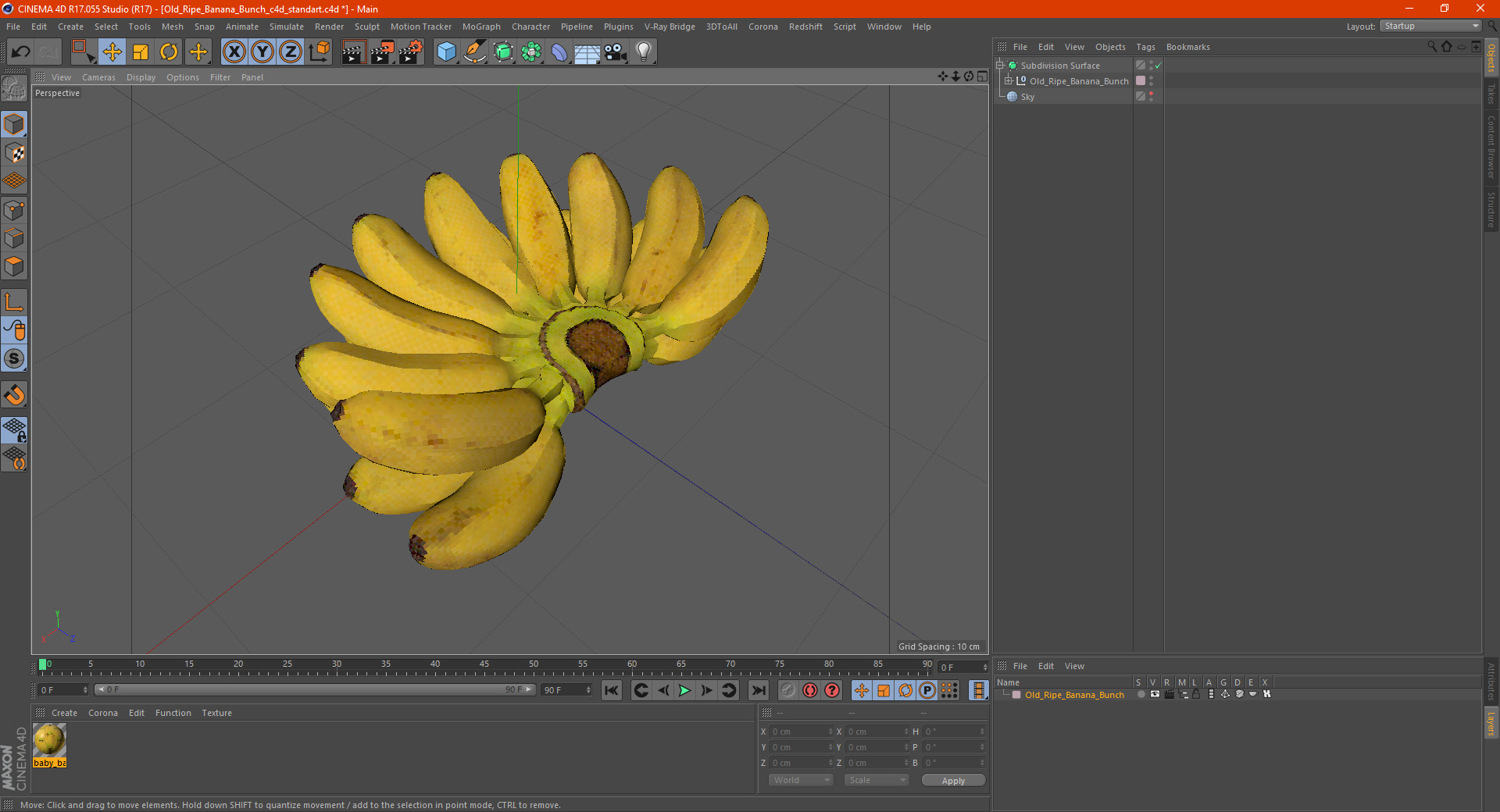Open the Content Browser side tab
This screenshot has height=812, width=1500.
click(x=1491, y=147)
